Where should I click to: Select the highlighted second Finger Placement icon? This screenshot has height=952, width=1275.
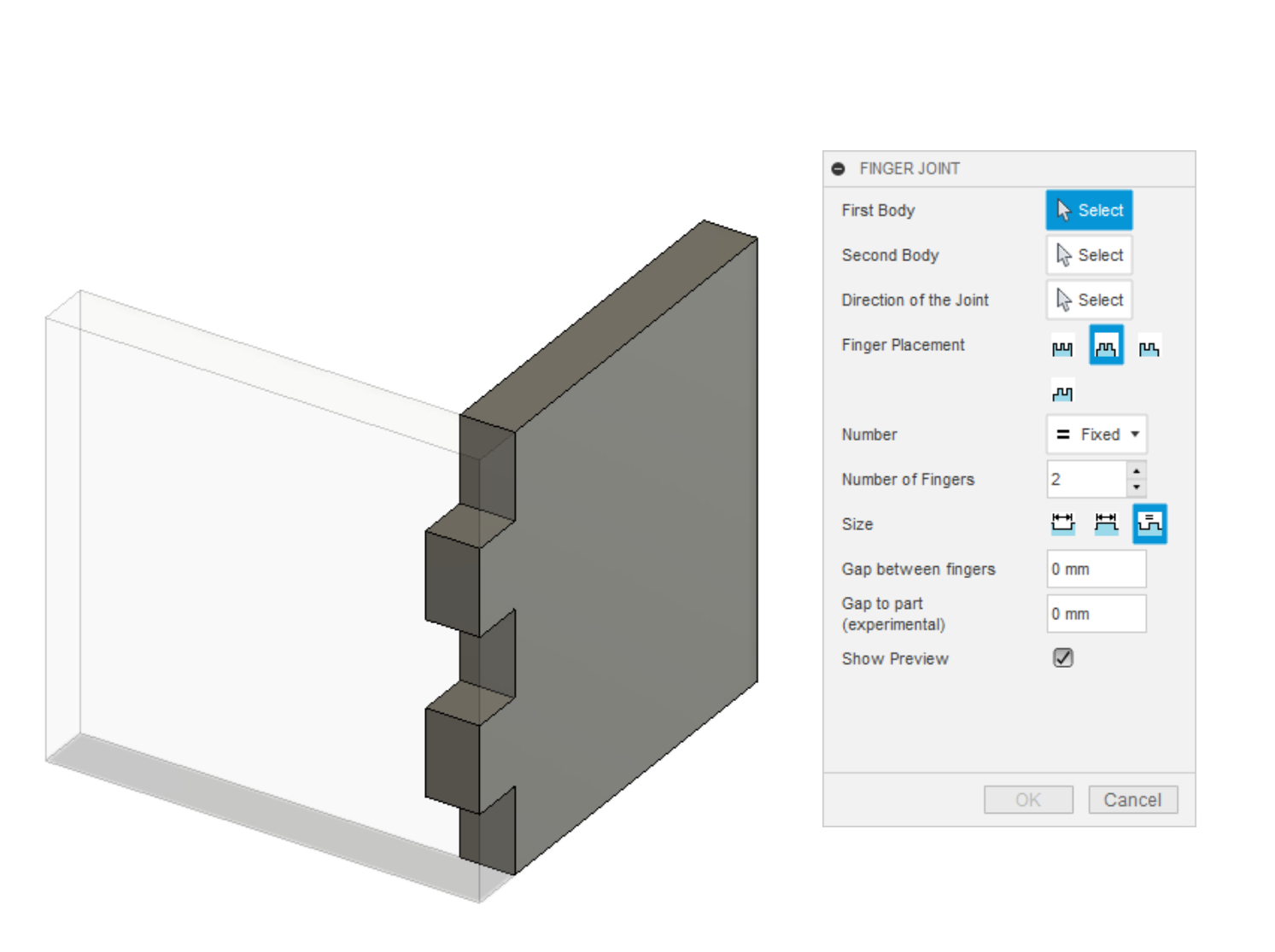click(x=1106, y=347)
